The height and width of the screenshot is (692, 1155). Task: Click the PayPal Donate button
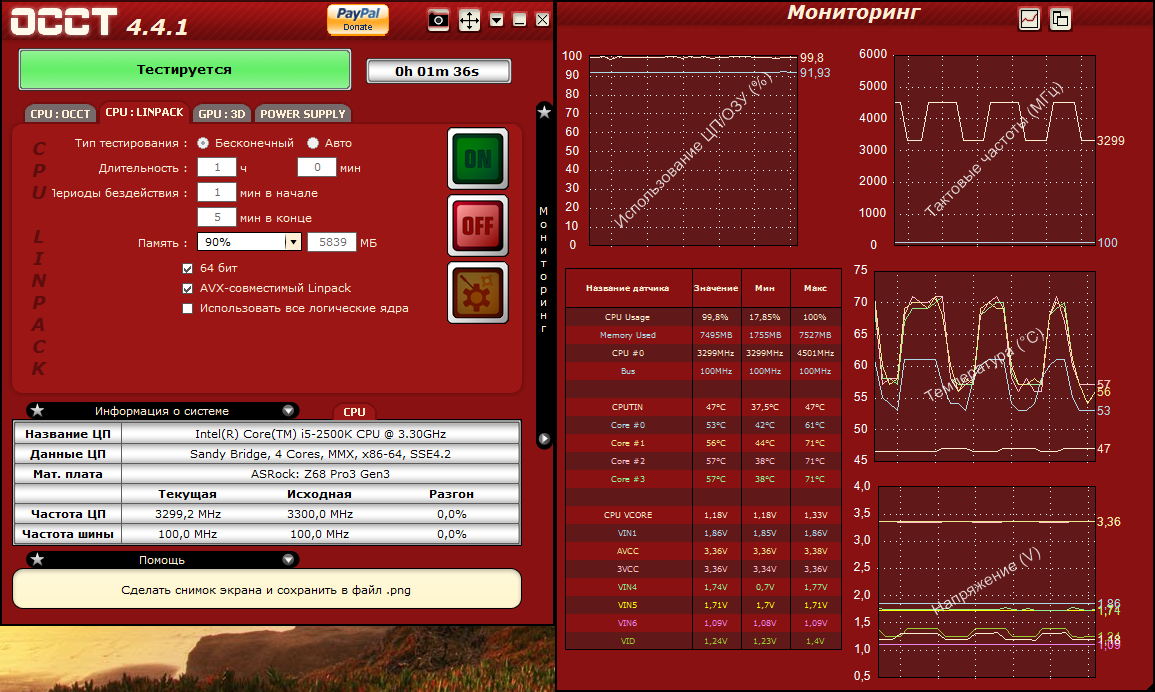357,19
